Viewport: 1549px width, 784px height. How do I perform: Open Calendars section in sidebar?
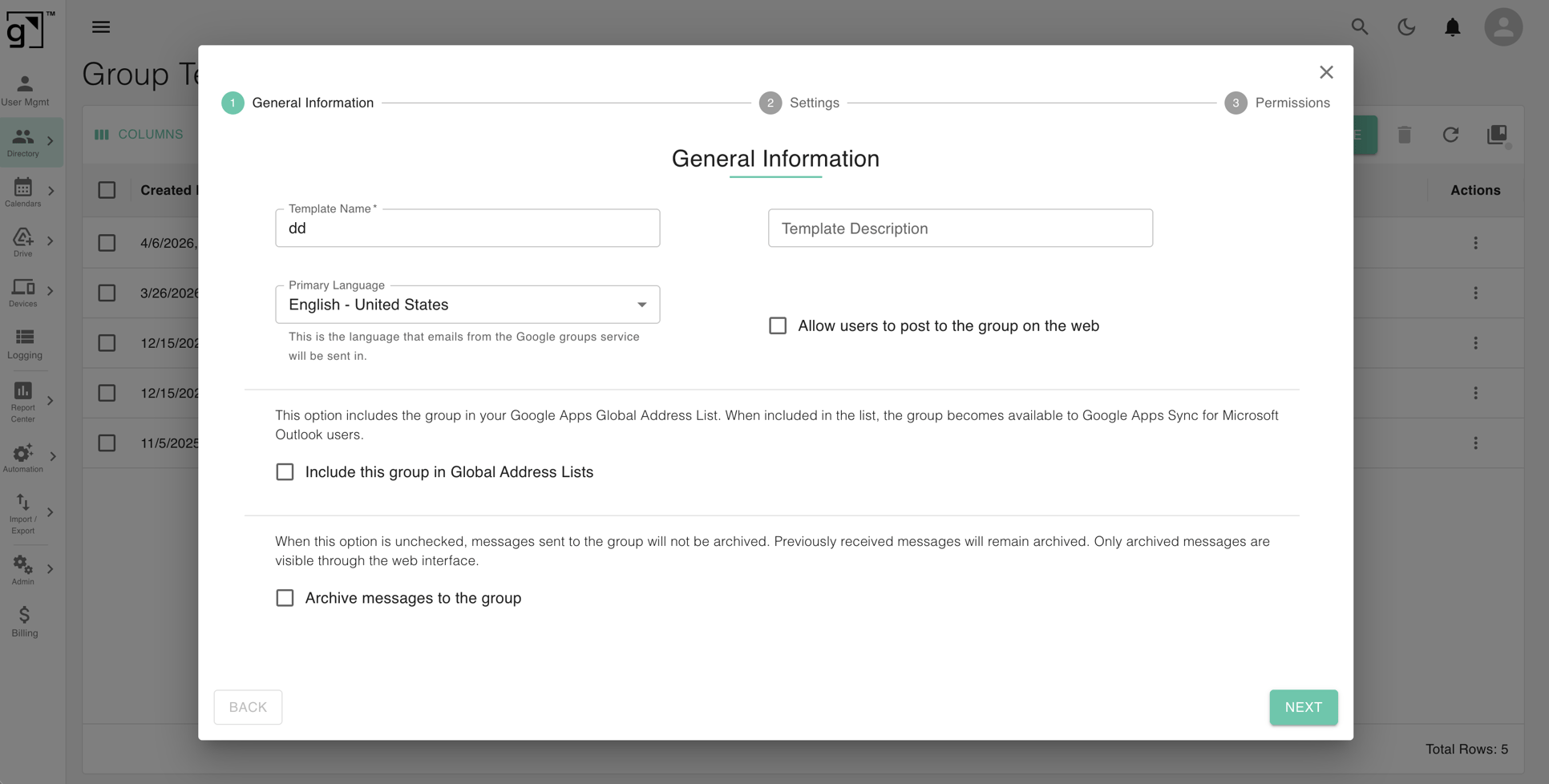(23, 192)
